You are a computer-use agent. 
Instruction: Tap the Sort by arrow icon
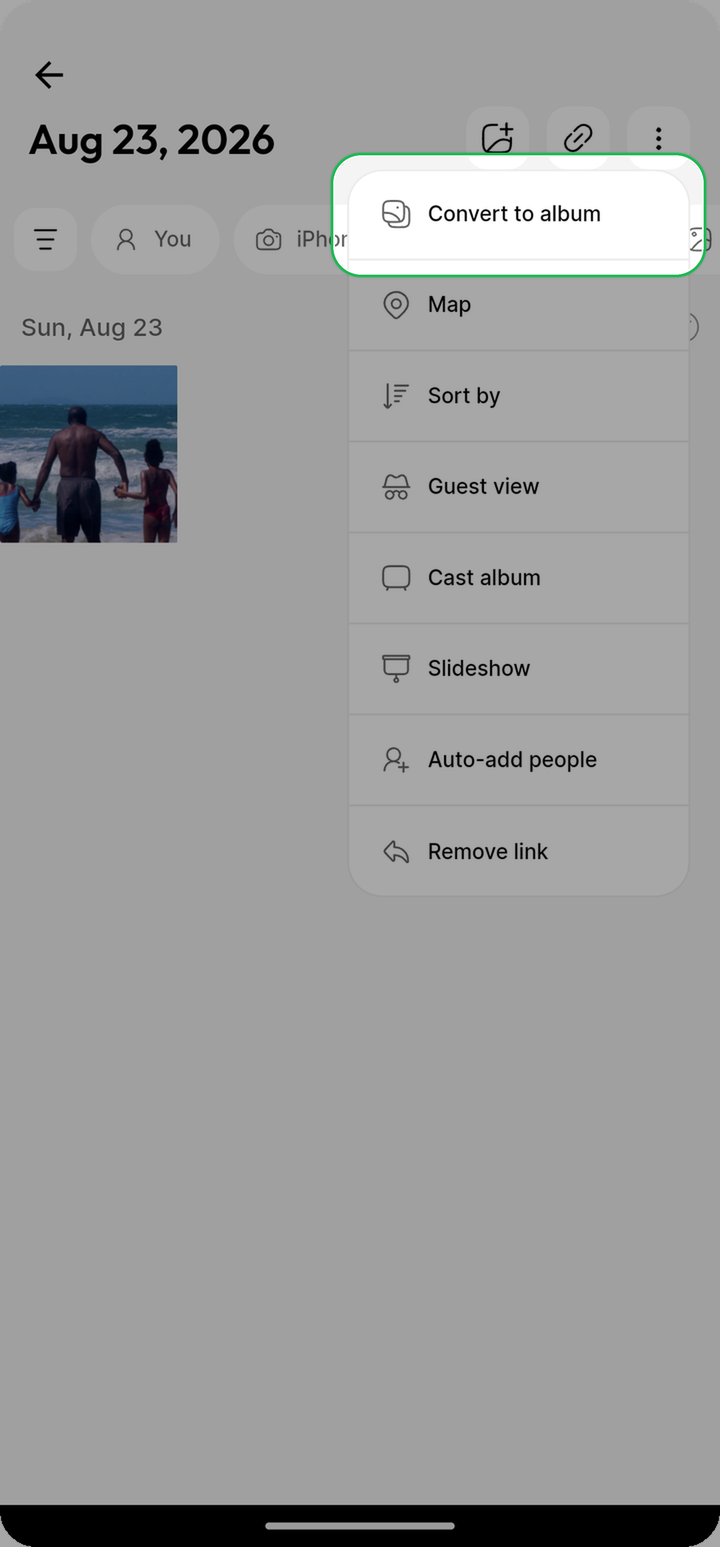tap(396, 396)
